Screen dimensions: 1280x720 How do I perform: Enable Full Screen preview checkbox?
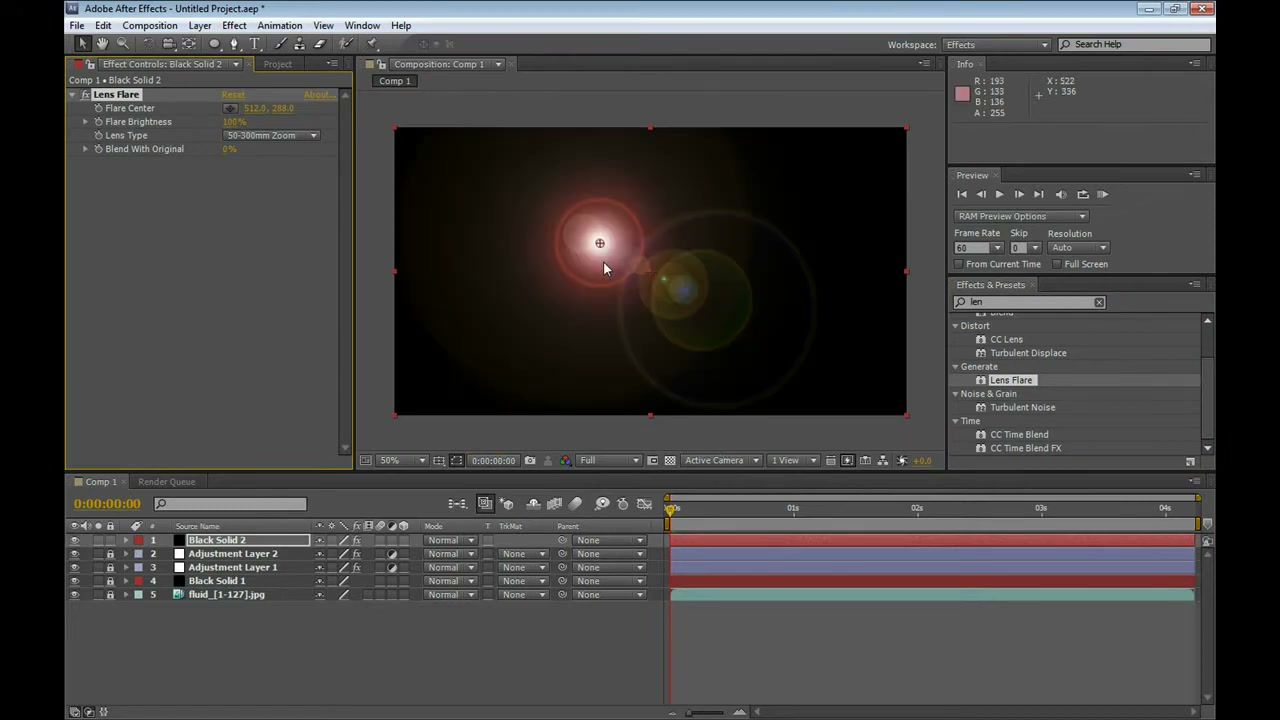(1056, 264)
